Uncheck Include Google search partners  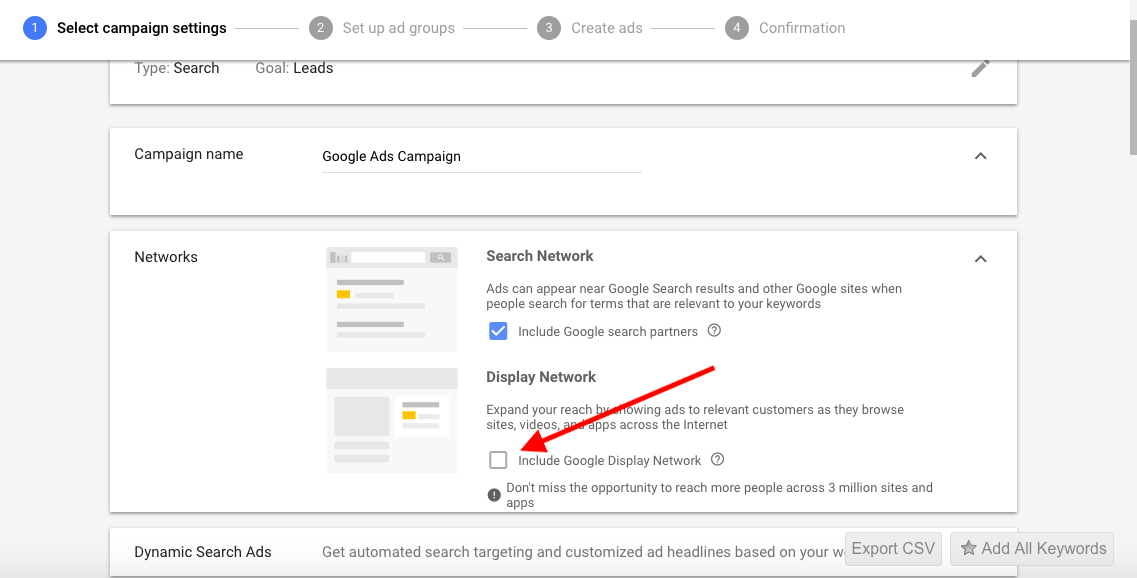498,331
